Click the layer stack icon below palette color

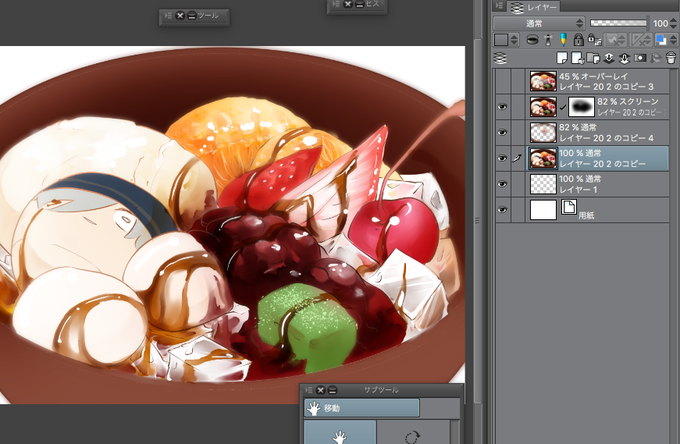500,58
